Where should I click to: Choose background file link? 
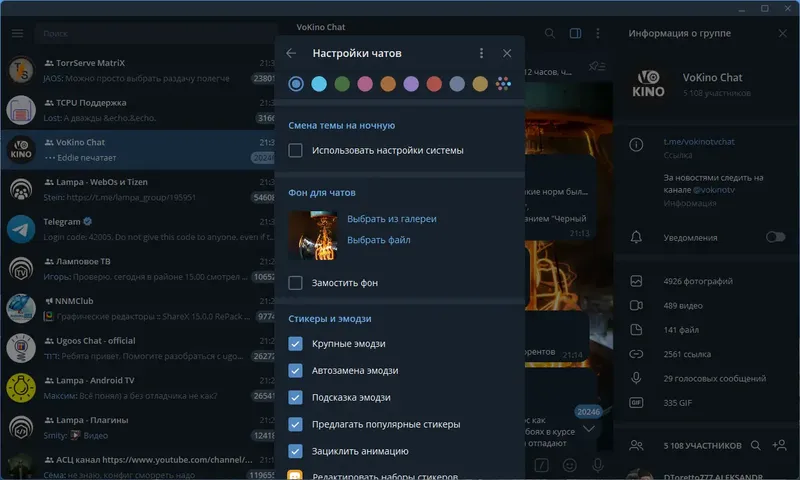click(379, 240)
